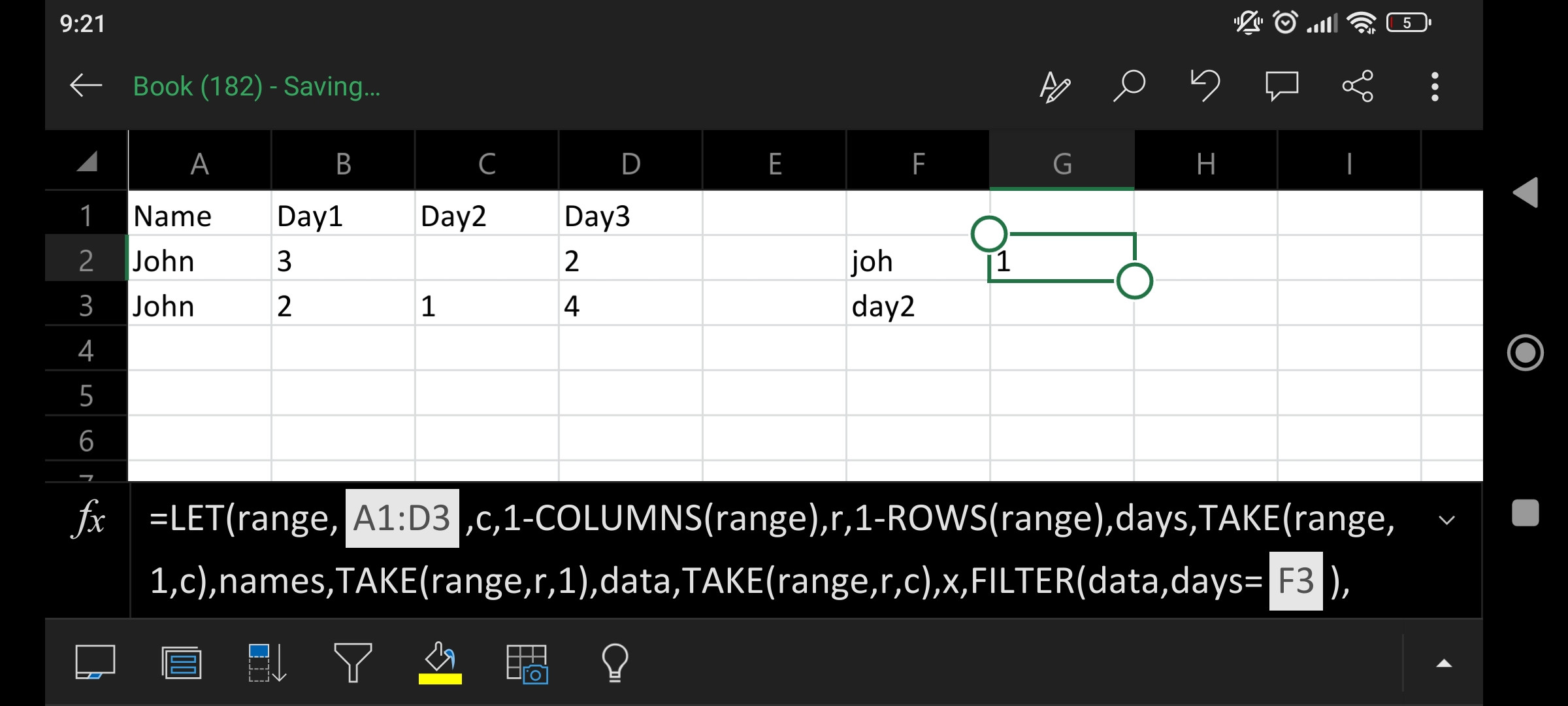
Task: Expand the formula bar chevron
Action: (1446, 520)
